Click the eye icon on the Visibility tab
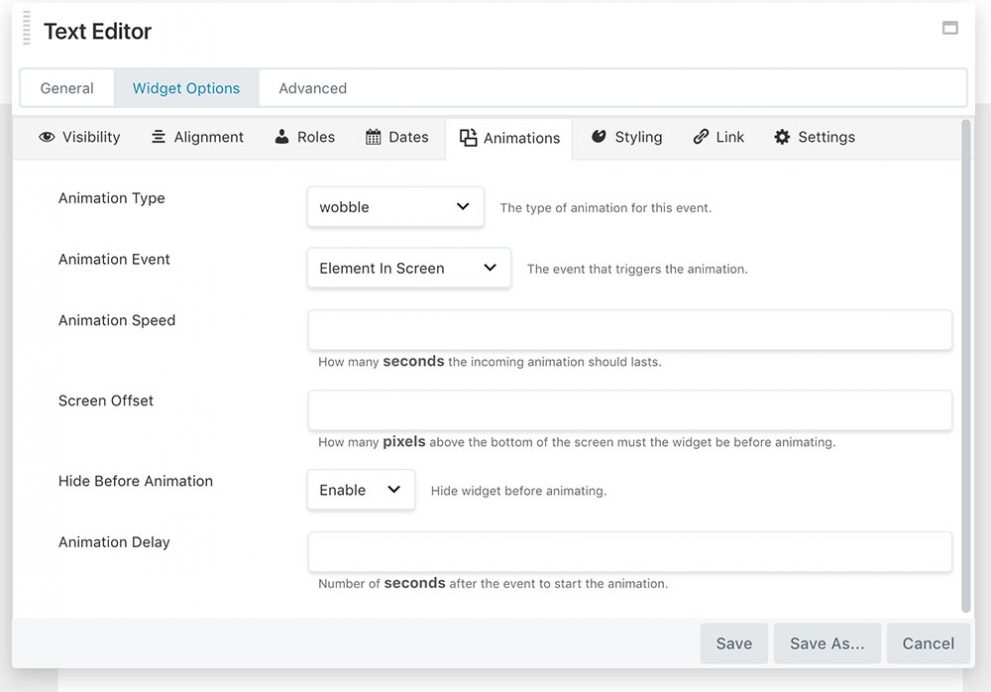The image size is (991, 692). point(47,136)
